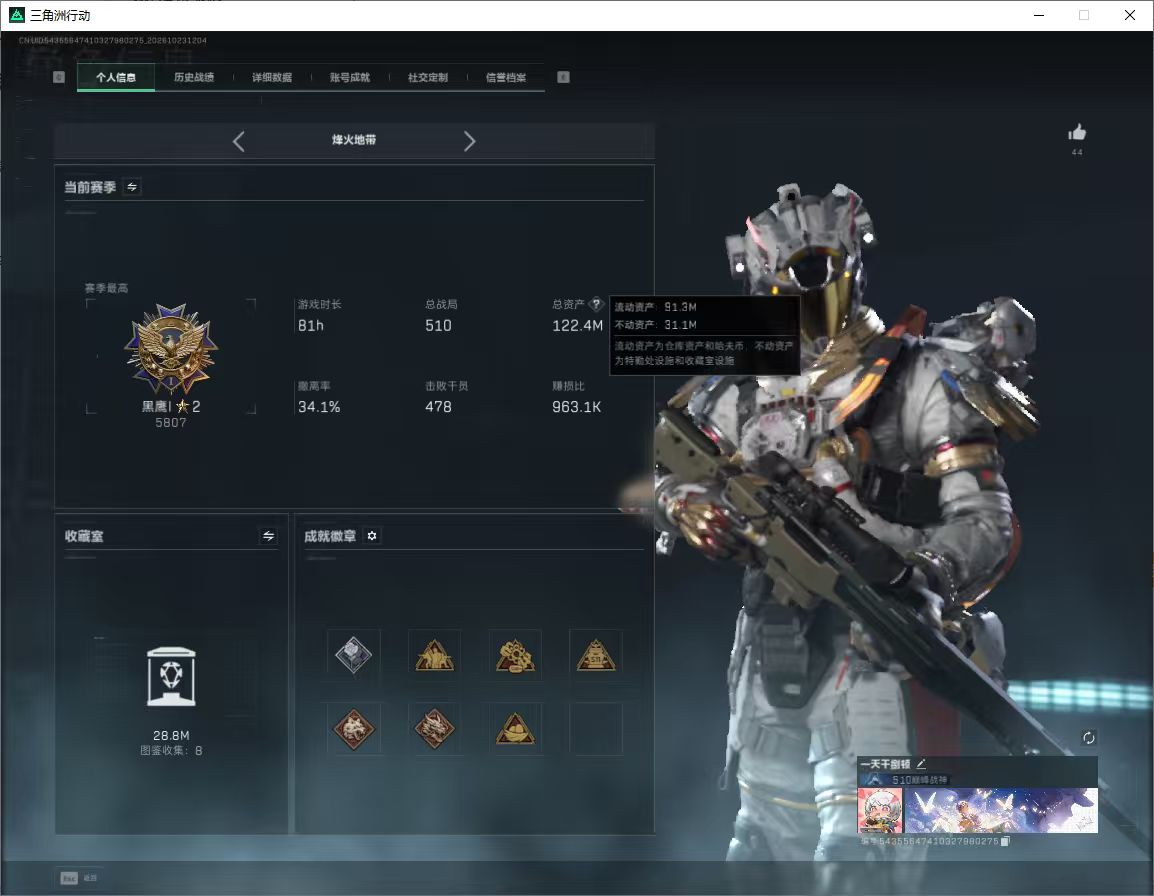Select the gold ingot bowl triangle badge
The image size is (1154, 896).
click(515, 728)
